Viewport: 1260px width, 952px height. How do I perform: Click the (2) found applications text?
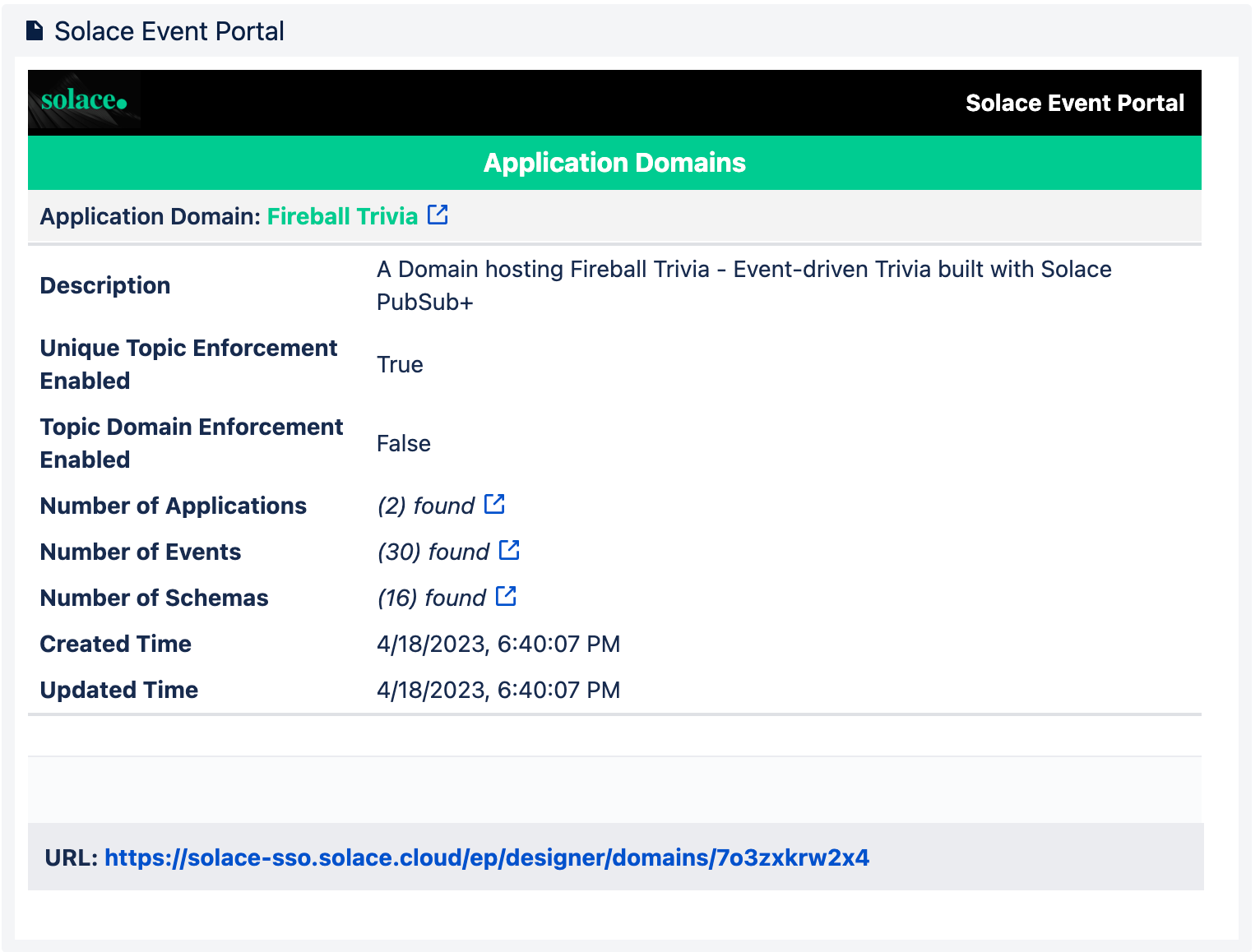click(x=426, y=506)
